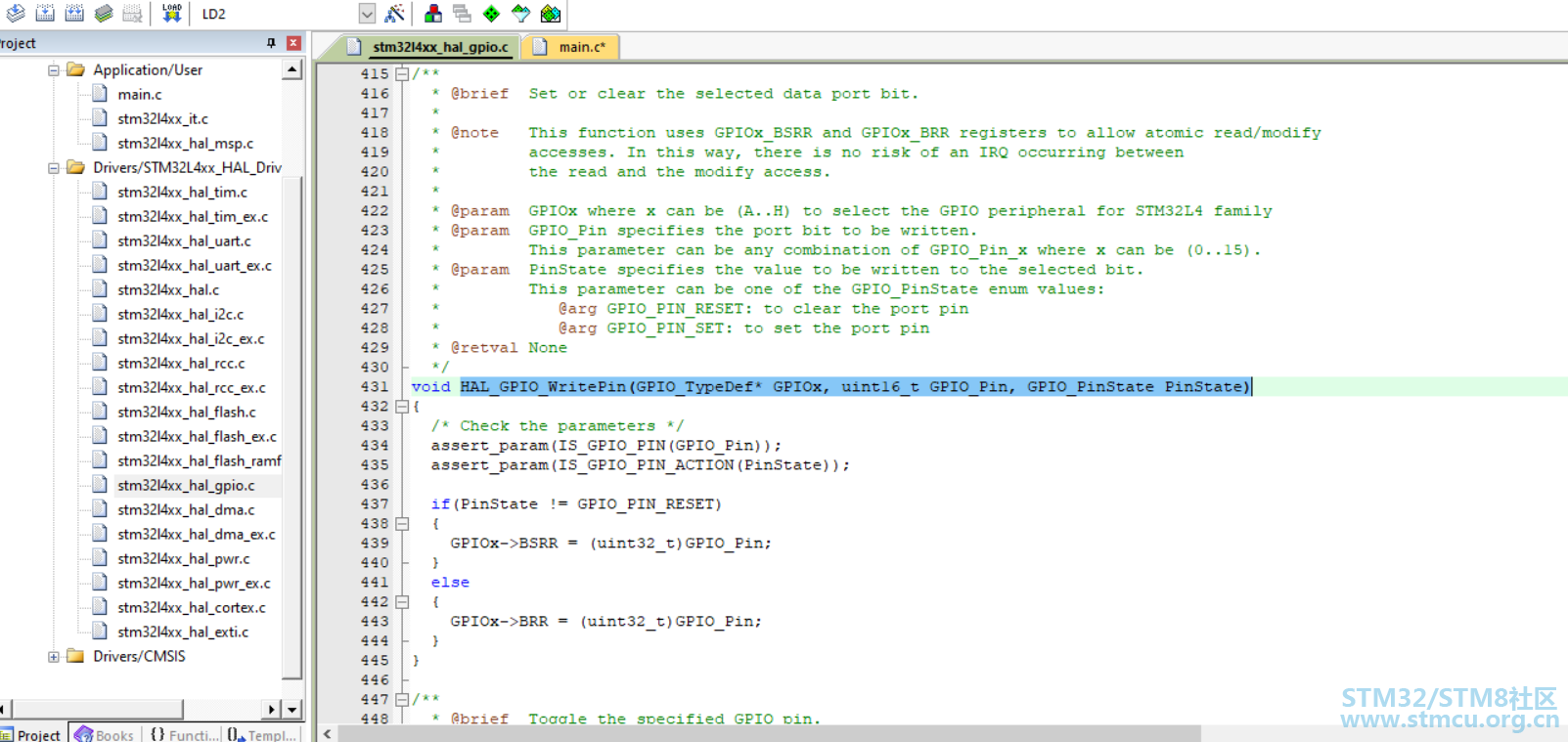Select stm32l4xx_hal_pwr_ex.c file
This screenshot has height=742, width=1568.
194,584
